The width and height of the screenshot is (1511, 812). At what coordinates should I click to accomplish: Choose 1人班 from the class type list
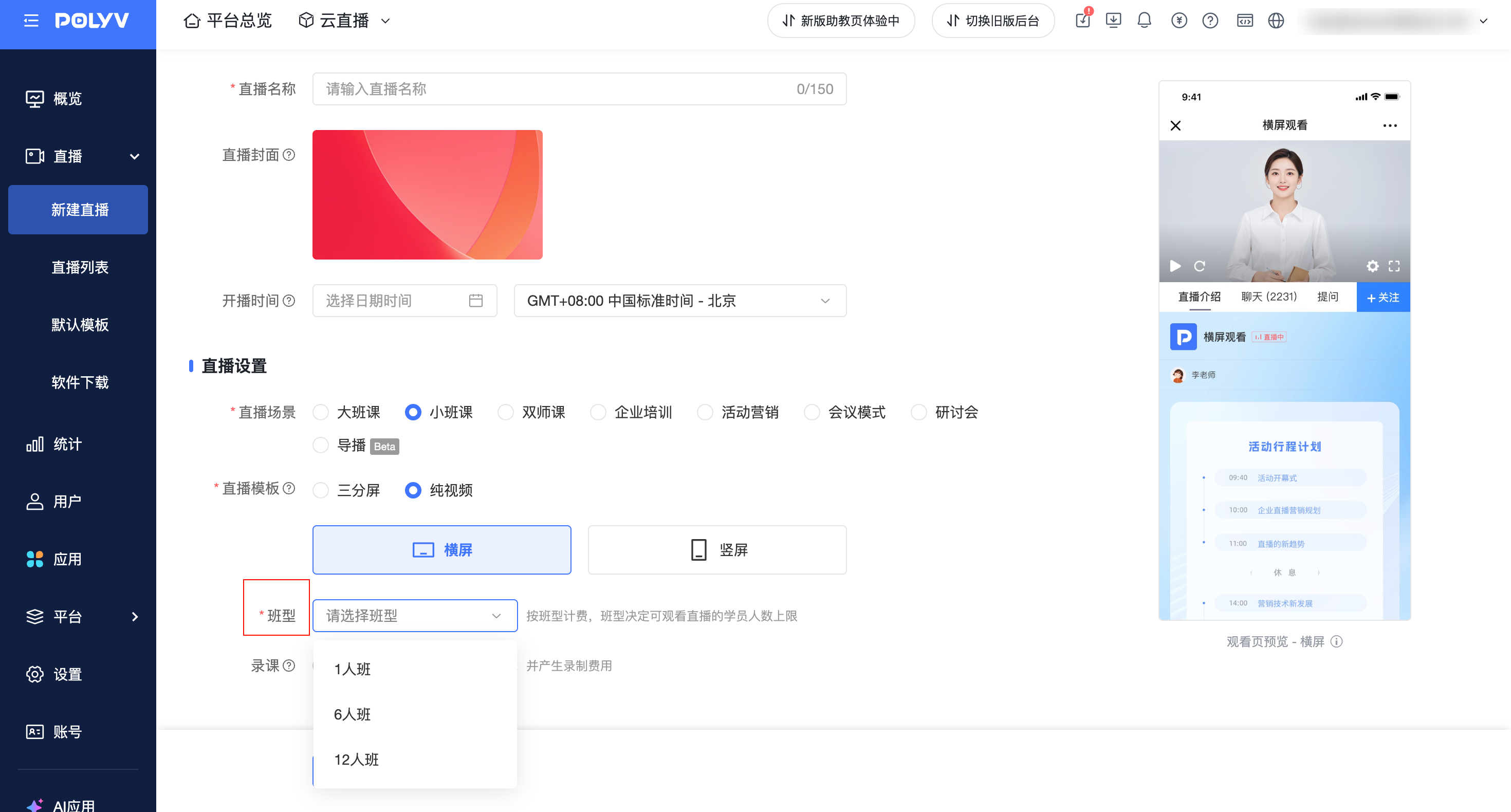[x=415, y=669]
